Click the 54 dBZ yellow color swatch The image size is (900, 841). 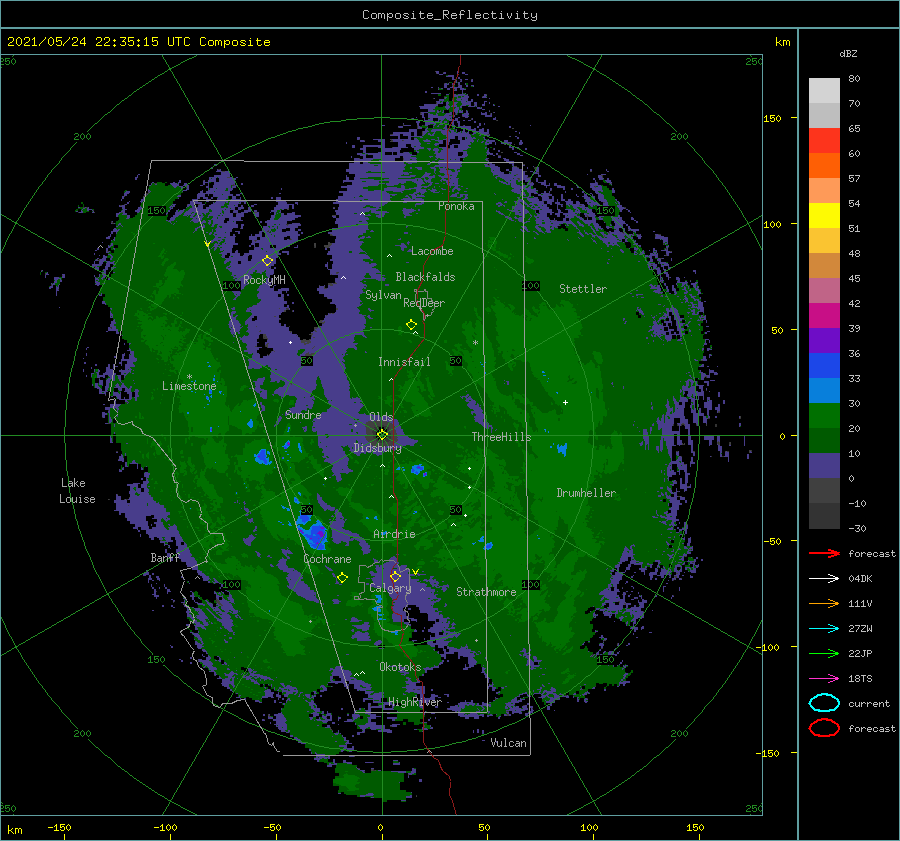point(824,215)
